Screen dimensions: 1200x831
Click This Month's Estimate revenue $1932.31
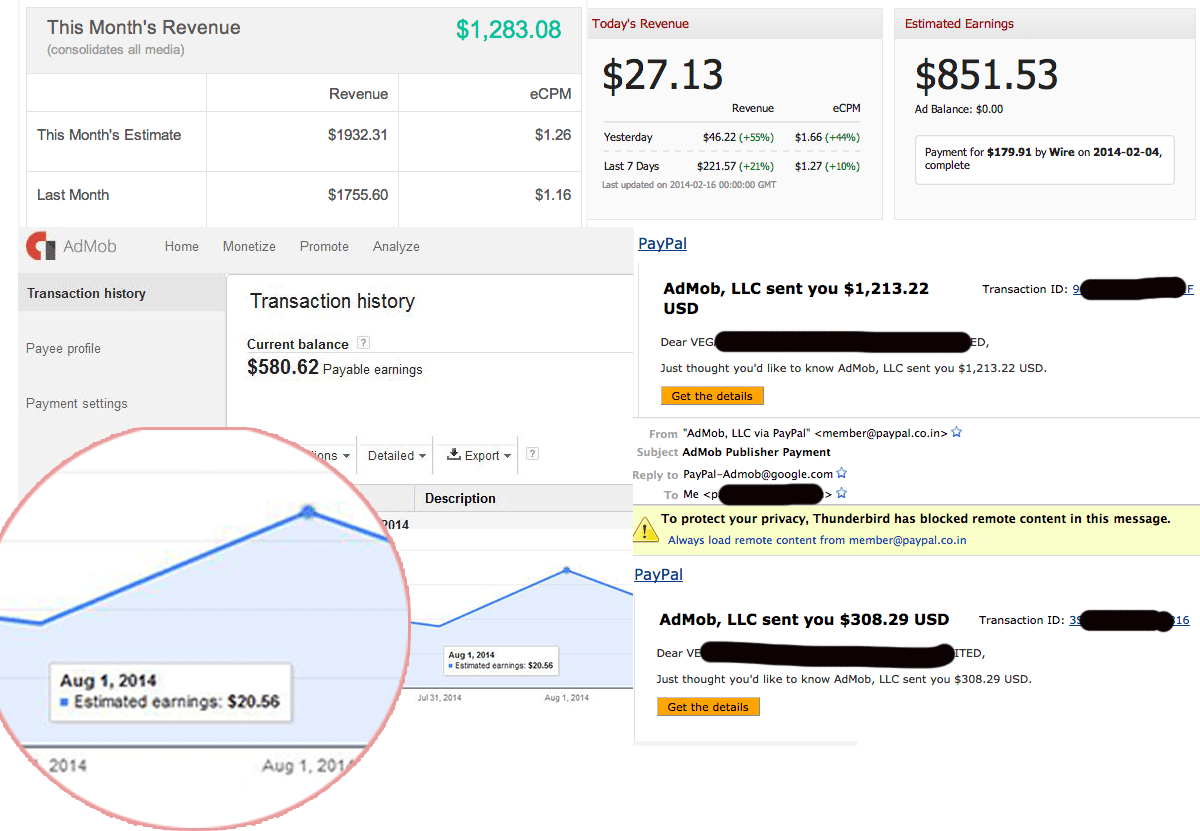point(358,135)
